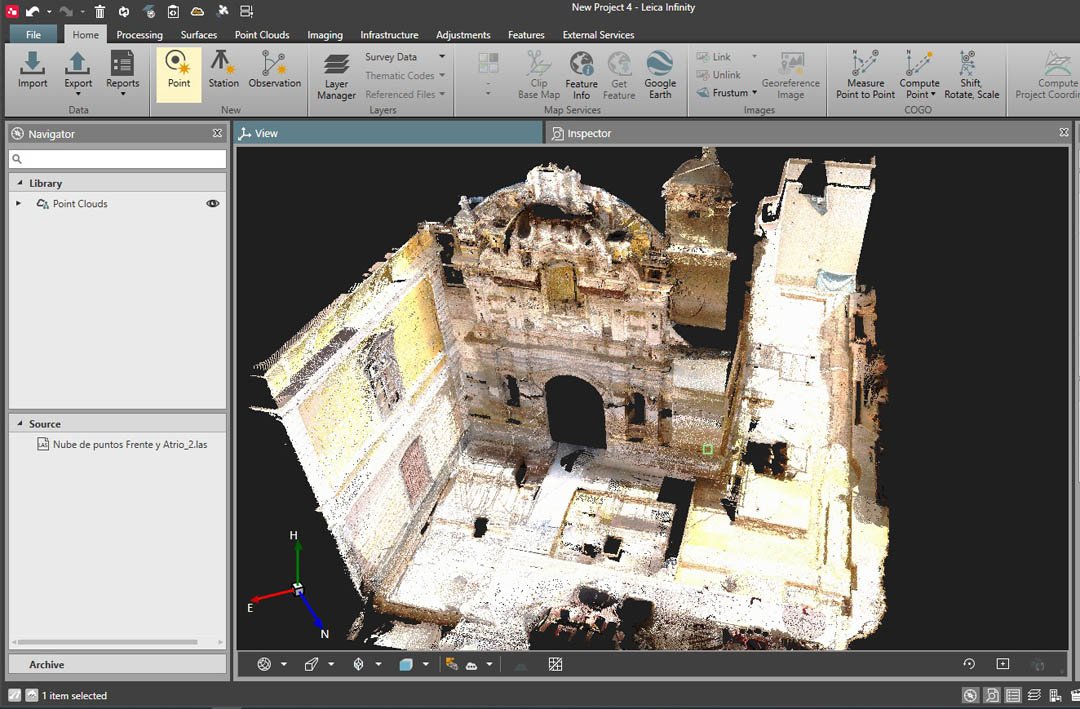Click the Navigator horizontal scrollbar
Viewport: 1080px width, 709px height.
tap(108, 642)
